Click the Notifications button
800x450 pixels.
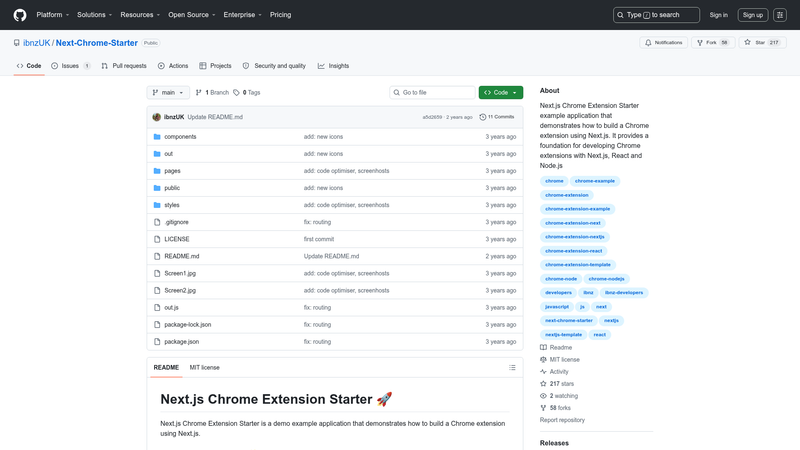click(x=664, y=42)
